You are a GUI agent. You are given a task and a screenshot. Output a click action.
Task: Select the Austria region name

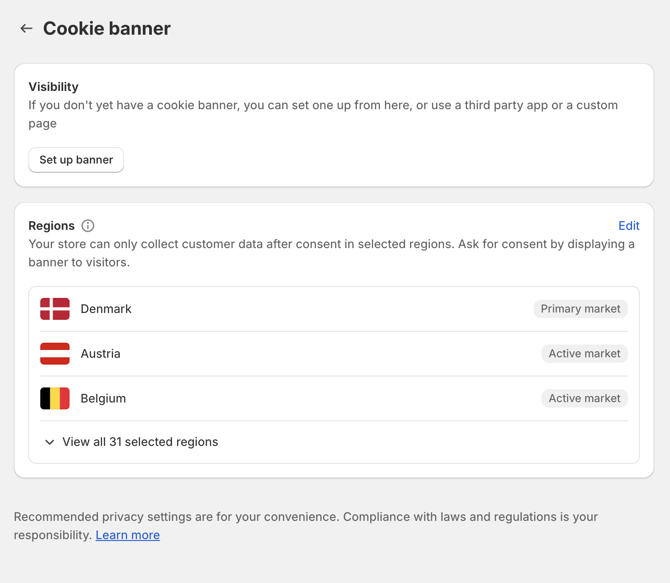101,354
